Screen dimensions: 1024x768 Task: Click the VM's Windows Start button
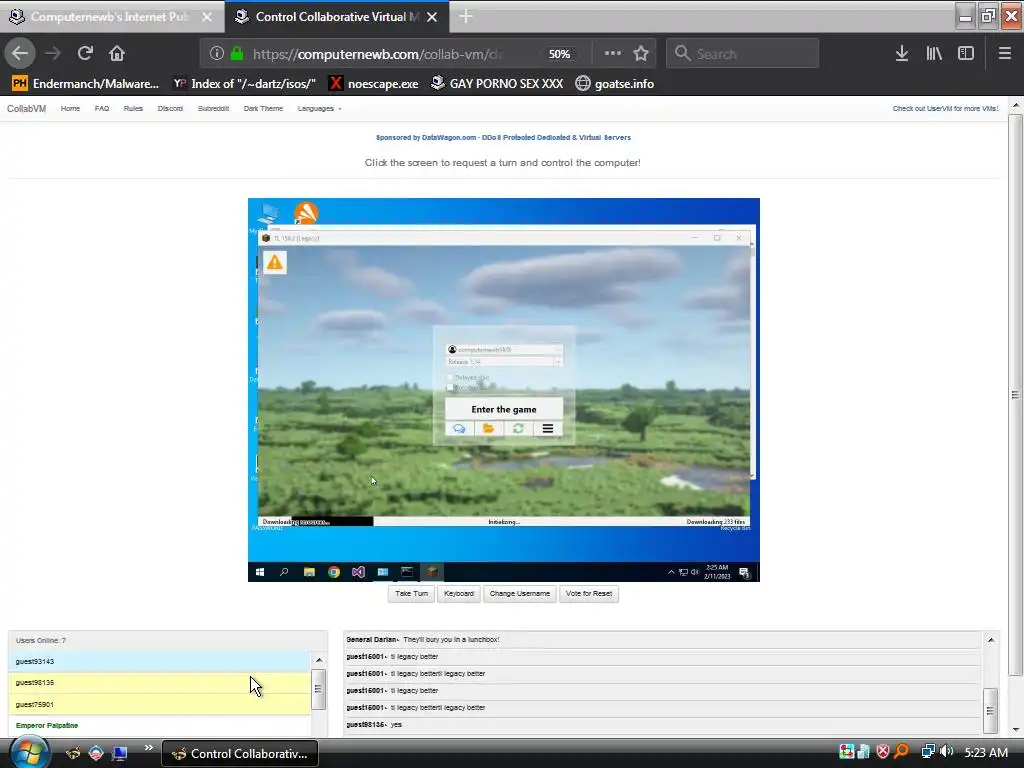[x=260, y=572]
